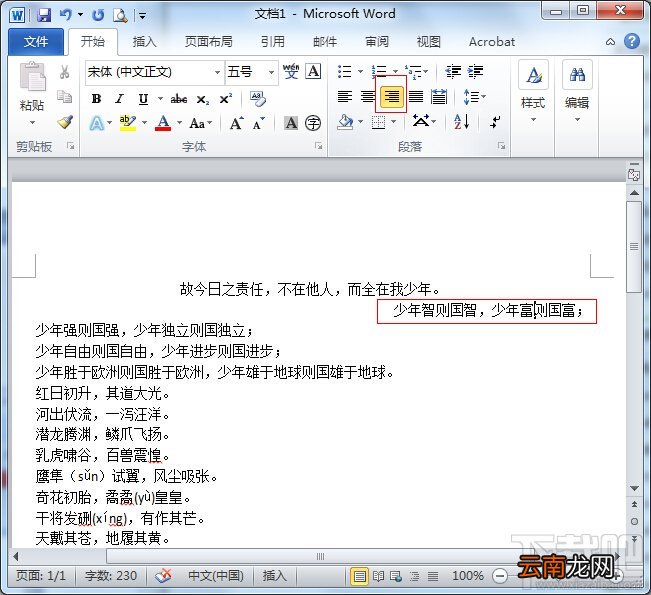Image resolution: width=651 pixels, height=595 pixels.
Task: Clear formatting with eraser icon
Action: tap(258, 99)
